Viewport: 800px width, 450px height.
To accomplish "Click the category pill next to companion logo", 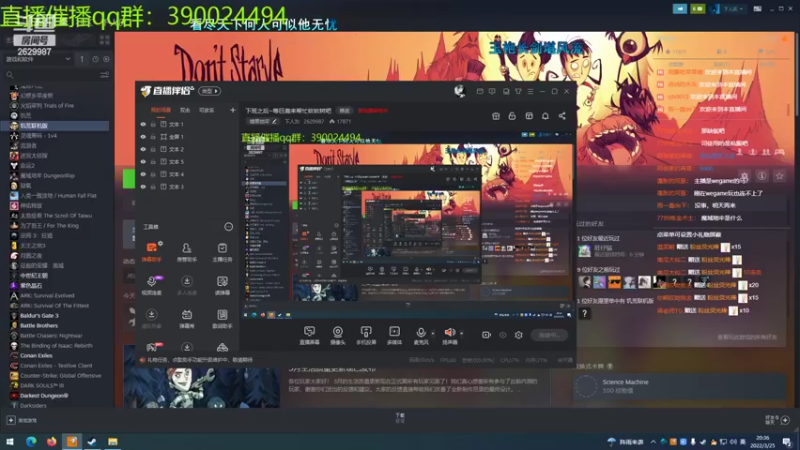I will [209, 91].
